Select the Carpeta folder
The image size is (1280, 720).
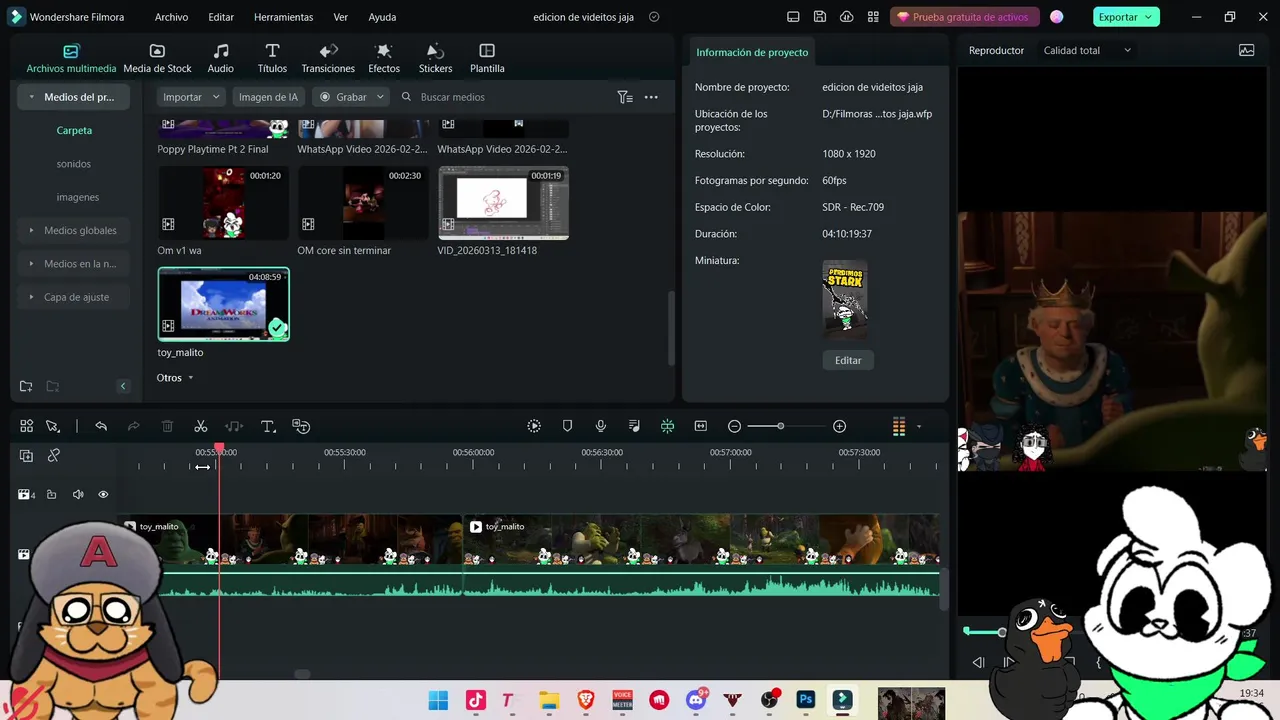pyautogui.click(x=74, y=130)
